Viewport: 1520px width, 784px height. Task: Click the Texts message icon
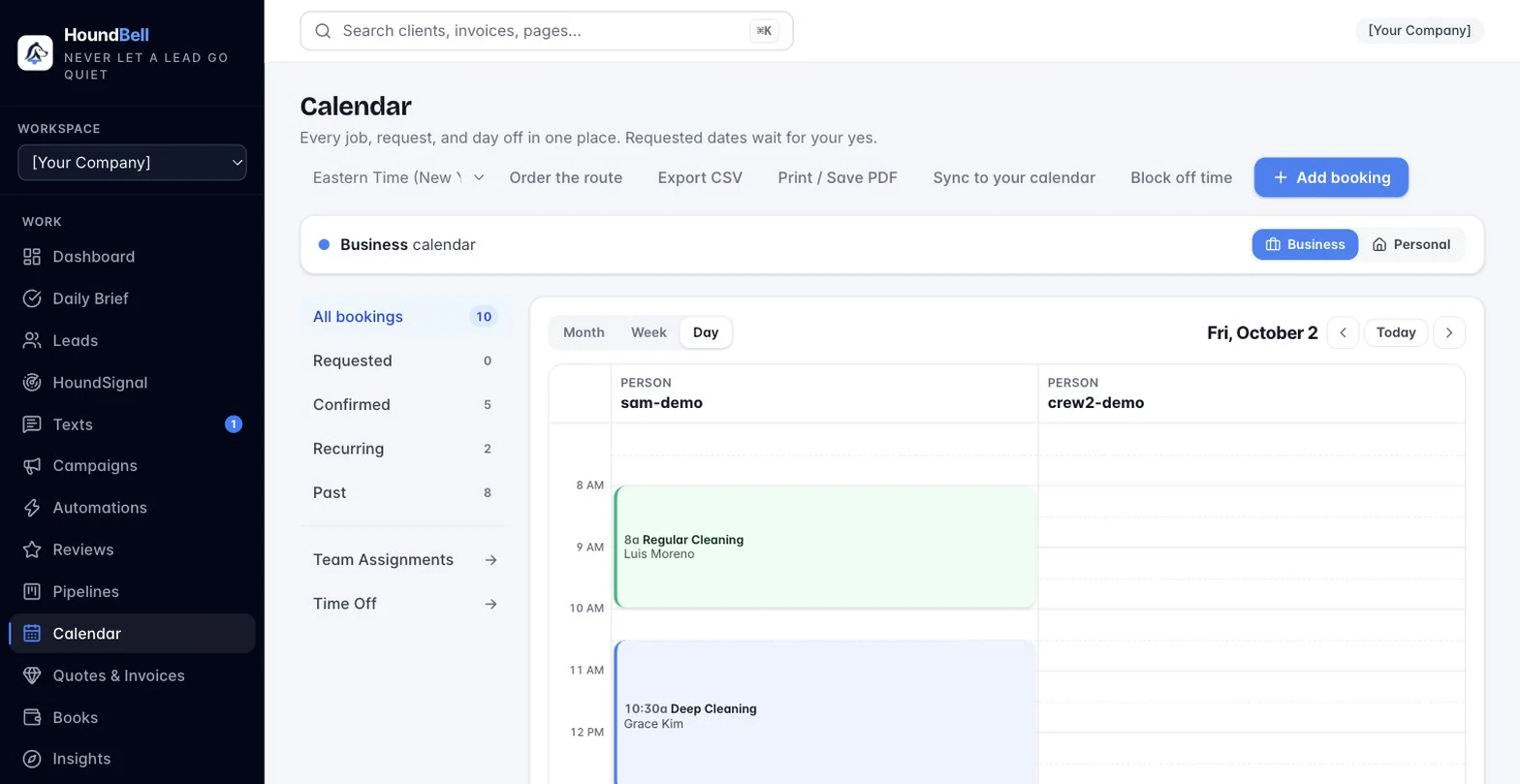[x=32, y=424]
